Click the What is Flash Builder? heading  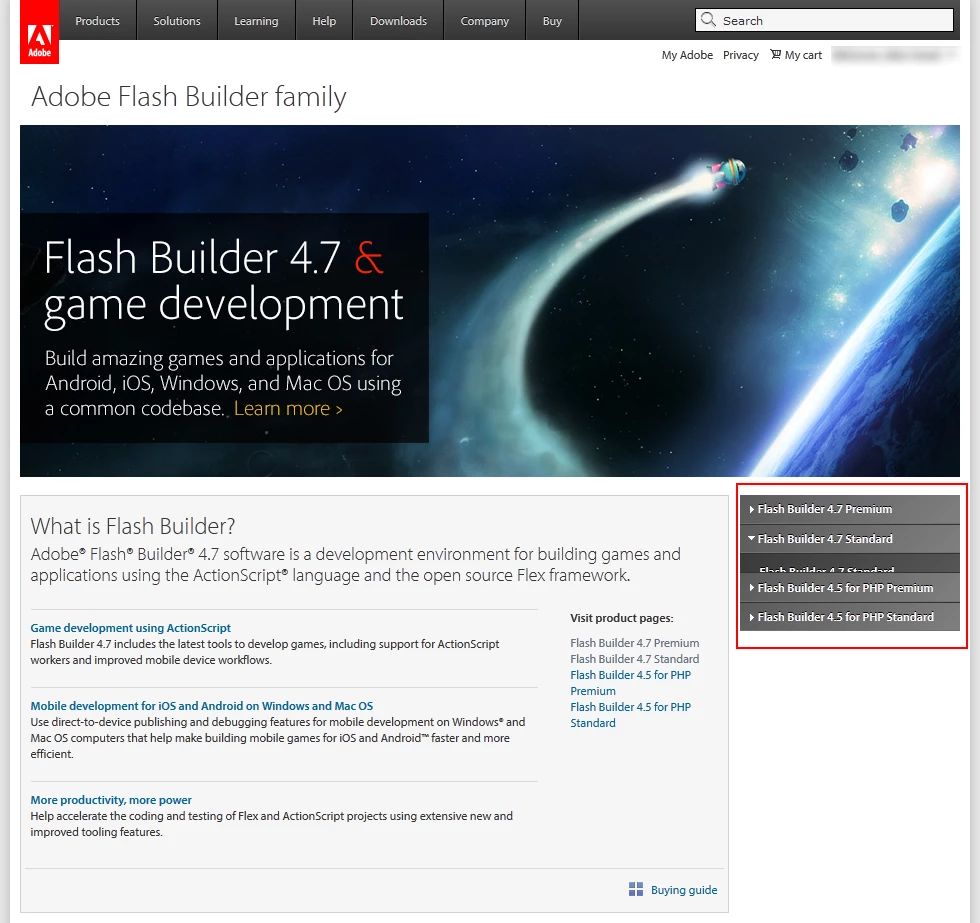(133, 526)
